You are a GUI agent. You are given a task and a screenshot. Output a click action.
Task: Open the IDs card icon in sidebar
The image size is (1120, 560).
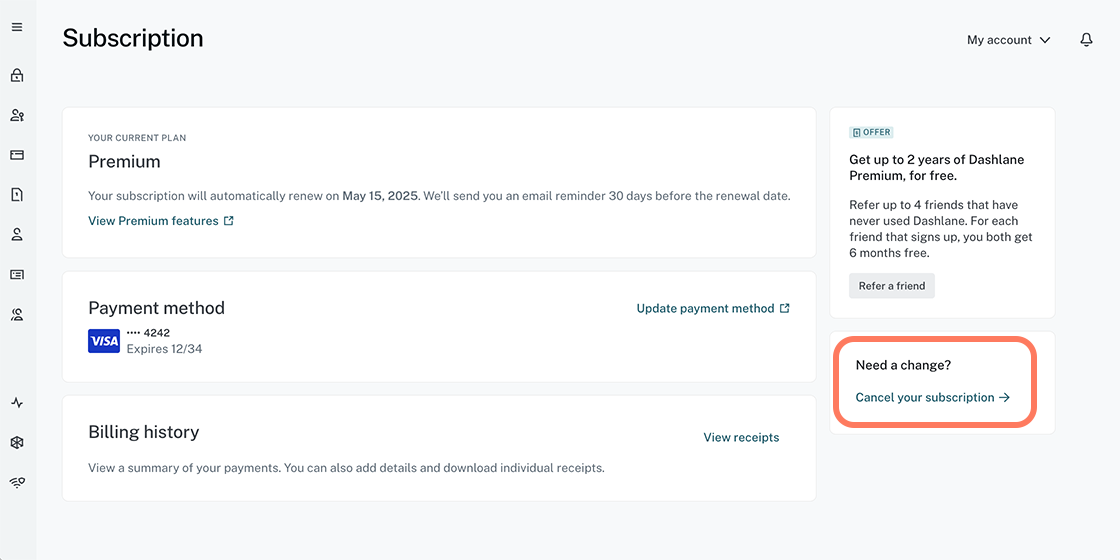pos(17,274)
